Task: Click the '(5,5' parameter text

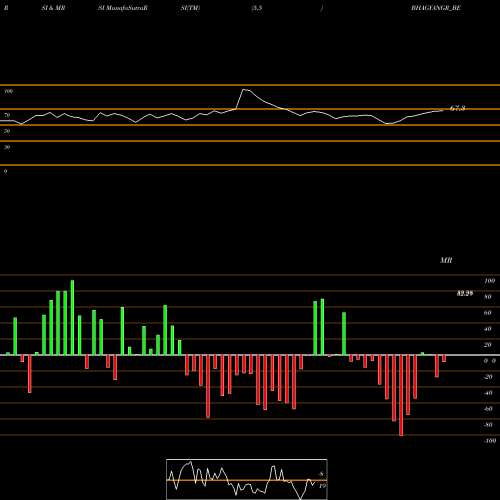Action: pos(257,8)
